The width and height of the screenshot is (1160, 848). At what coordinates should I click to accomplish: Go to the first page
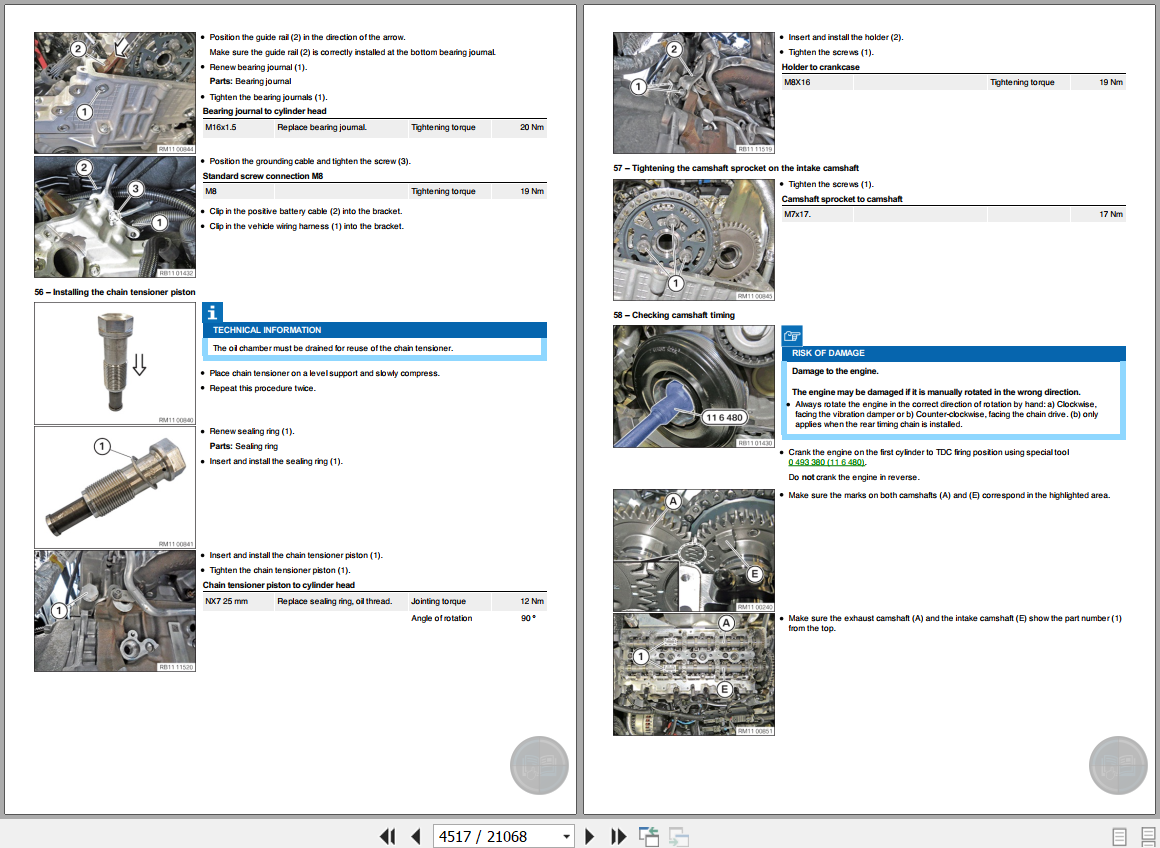click(x=387, y=836)
